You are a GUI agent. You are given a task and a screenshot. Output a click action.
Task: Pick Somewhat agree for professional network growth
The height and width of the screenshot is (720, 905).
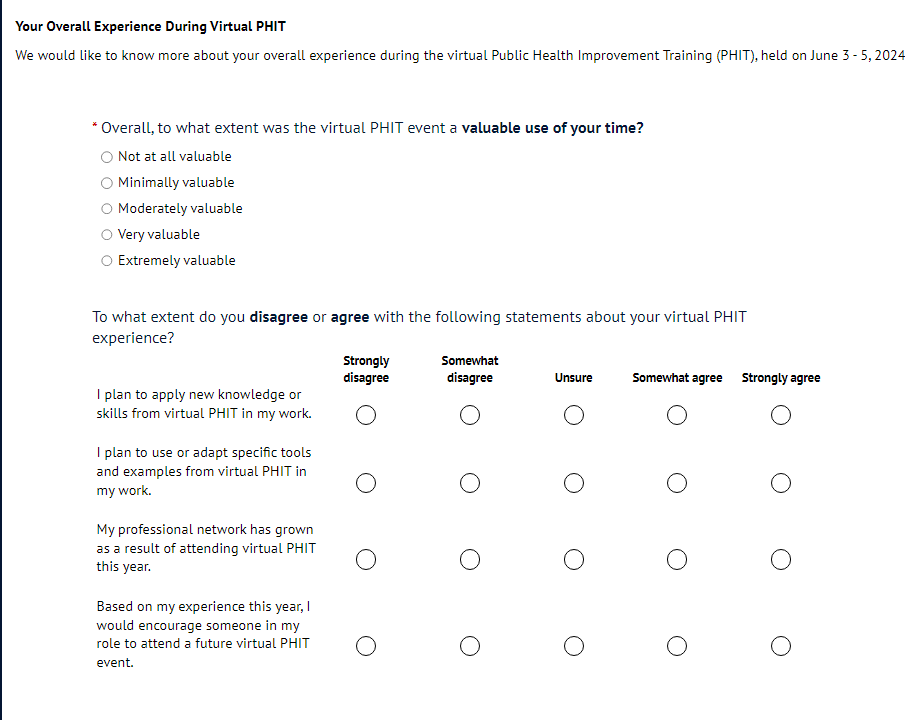(x=677, y=559)
